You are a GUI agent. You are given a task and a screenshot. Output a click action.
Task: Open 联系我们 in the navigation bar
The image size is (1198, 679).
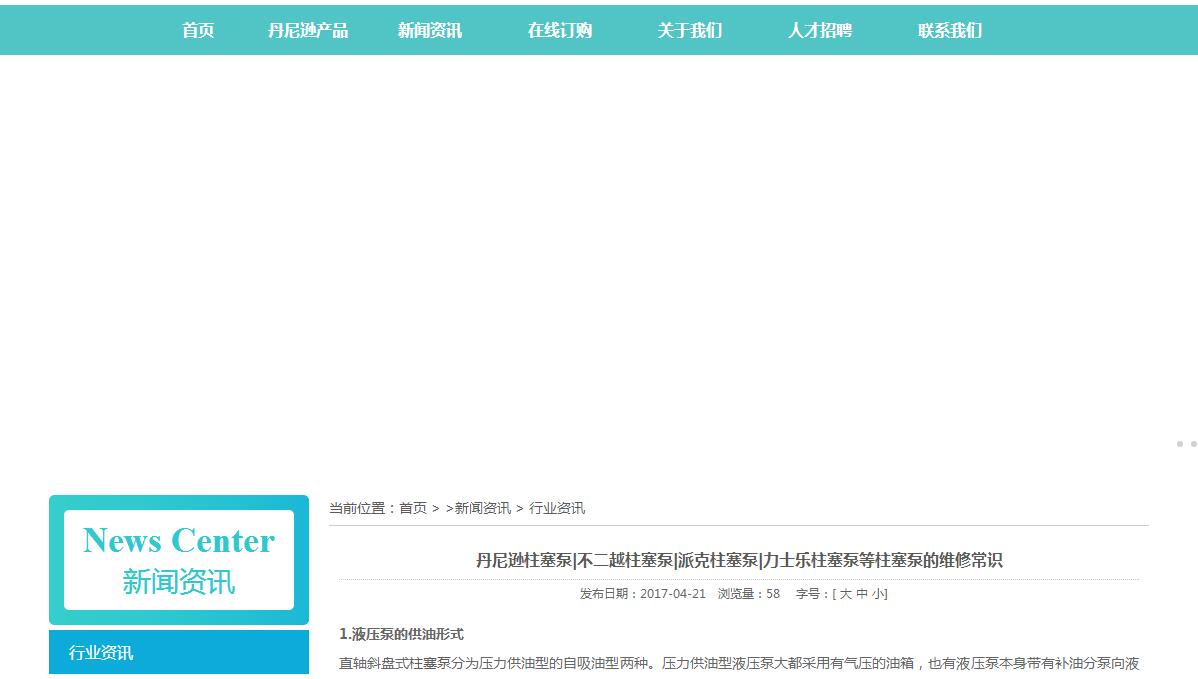tap(950, 31)
